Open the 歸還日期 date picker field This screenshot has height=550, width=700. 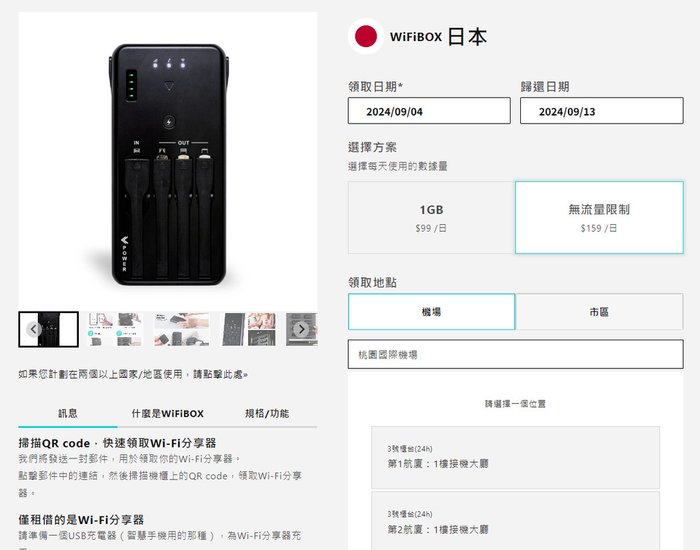(601, 111)
